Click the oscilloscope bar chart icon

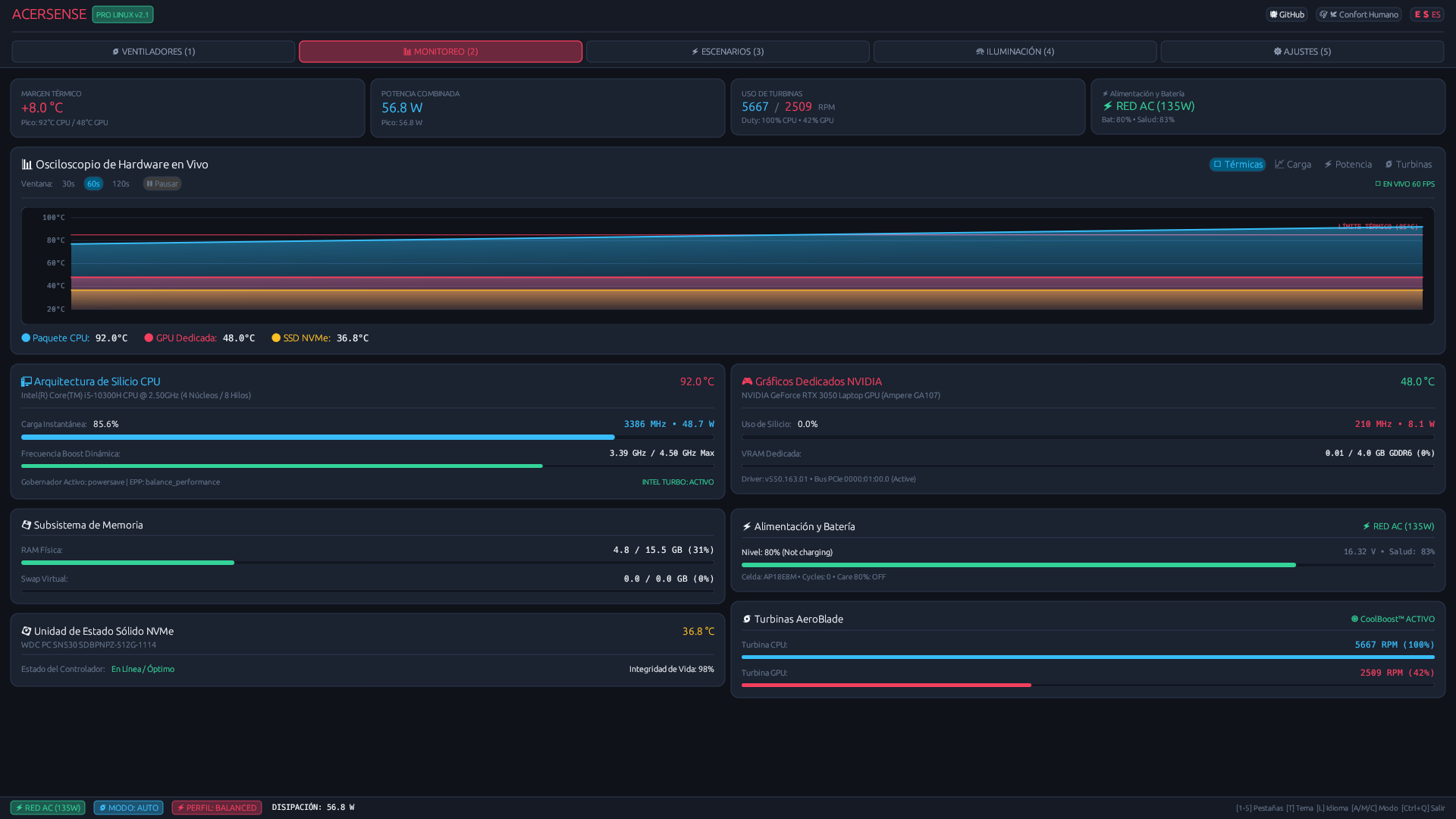27,165
